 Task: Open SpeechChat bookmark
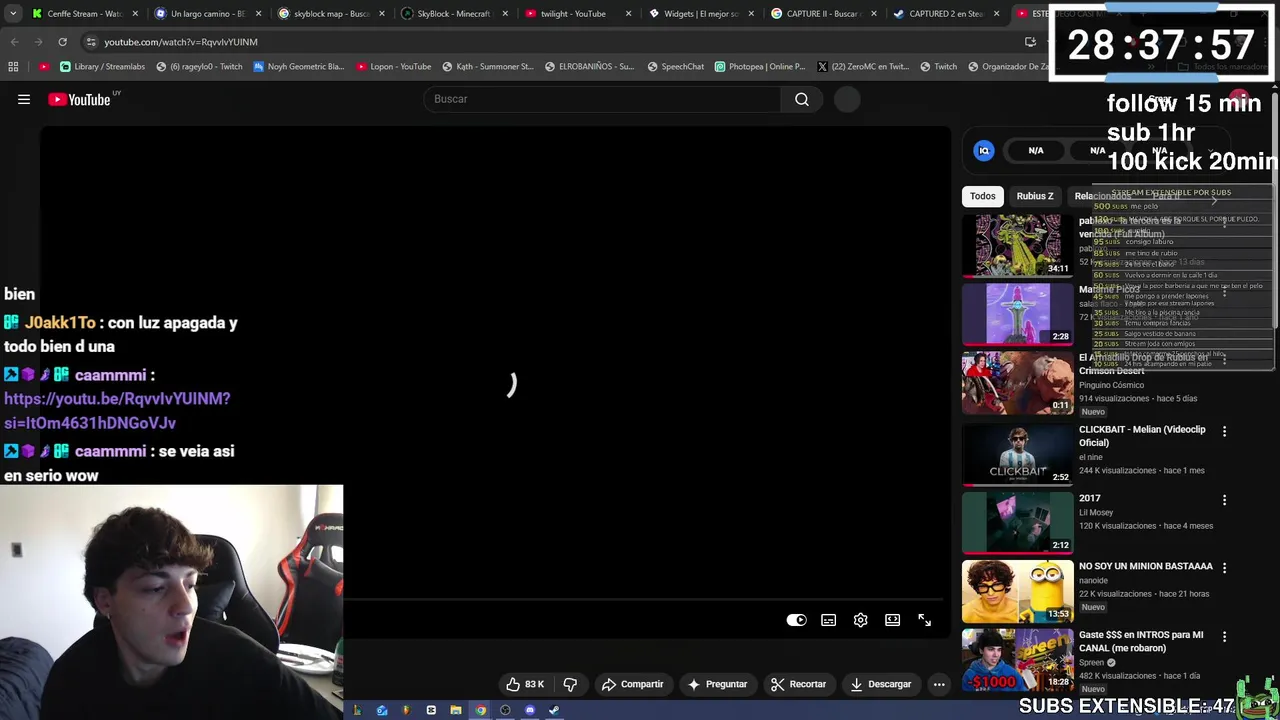coord(675,67)
